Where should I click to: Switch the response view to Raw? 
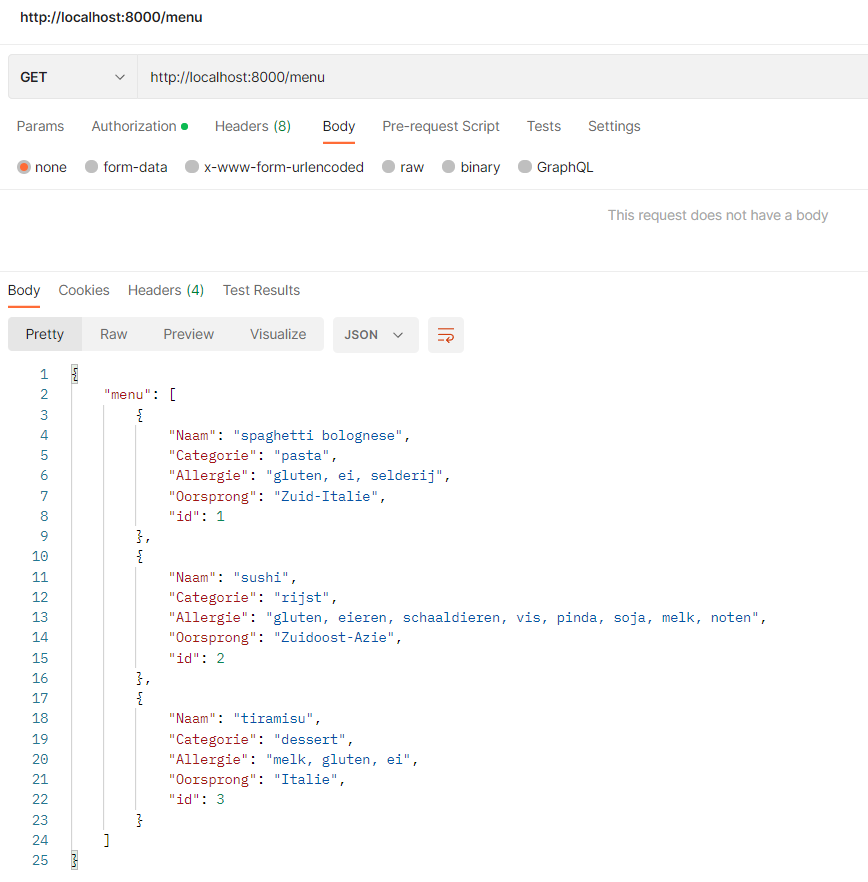(113, 334)
